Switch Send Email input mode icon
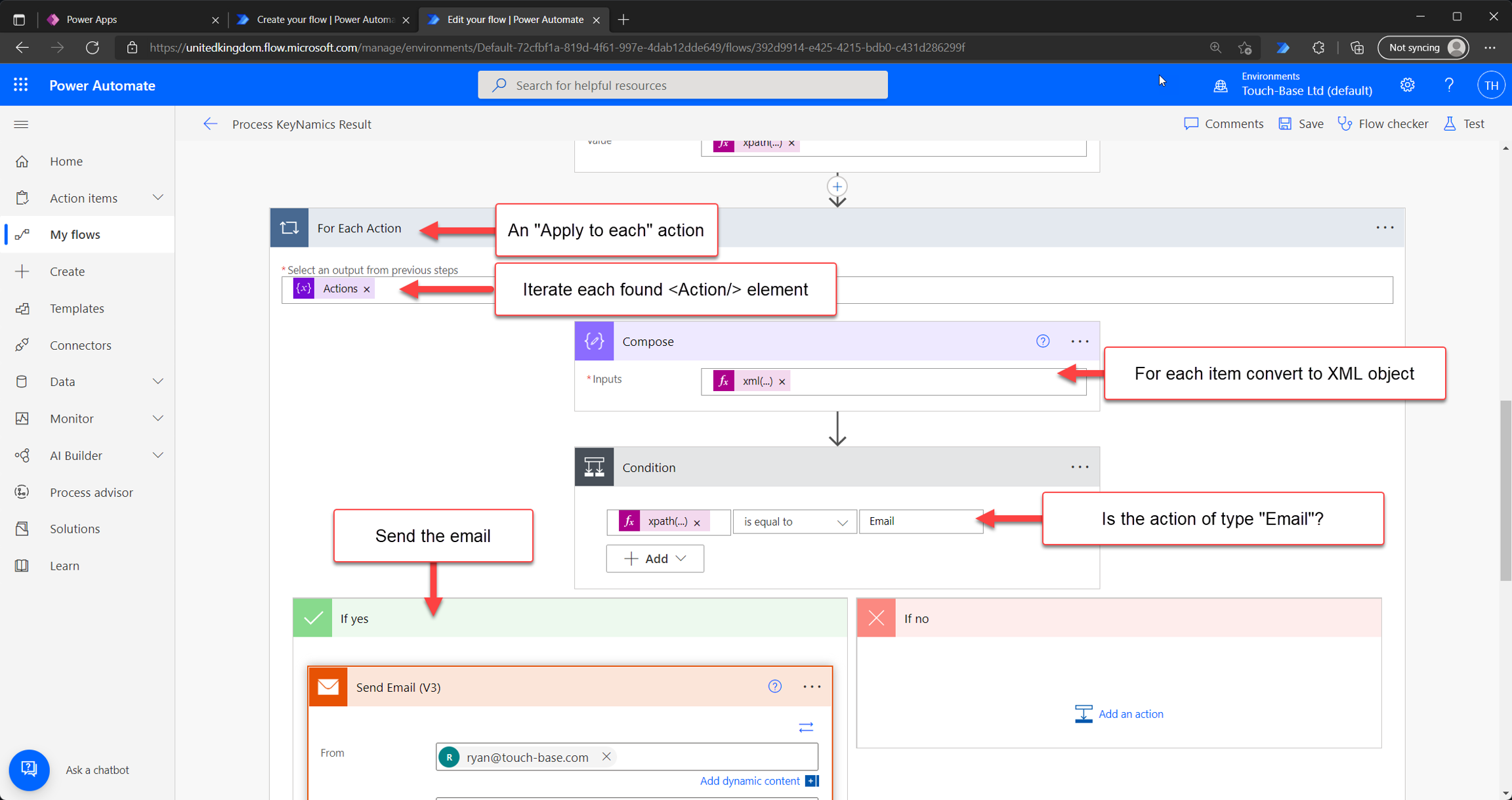The image size is (1512, 800). (x=806, y=727)
